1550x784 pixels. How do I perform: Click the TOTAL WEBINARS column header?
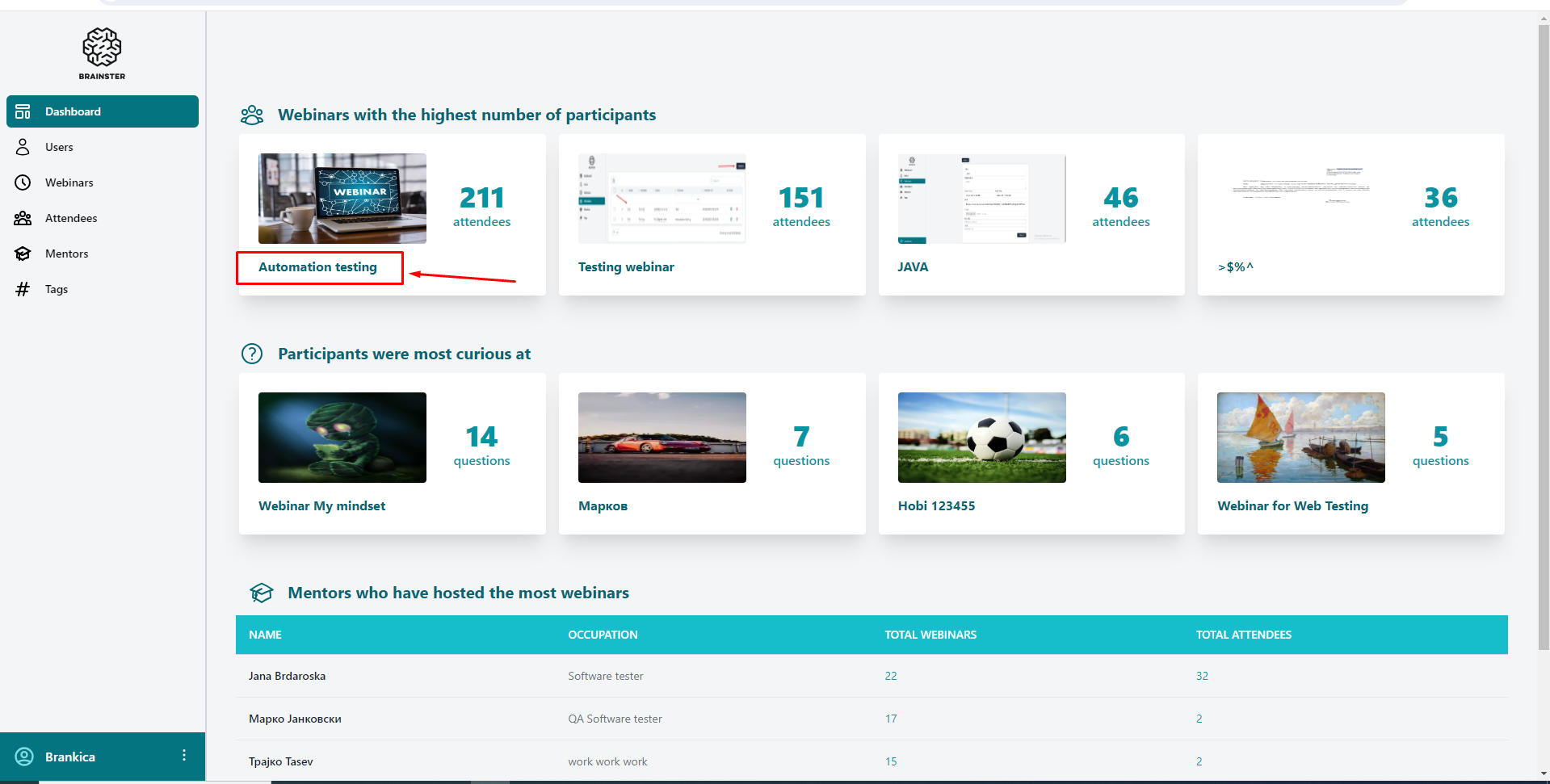point(930,635)
